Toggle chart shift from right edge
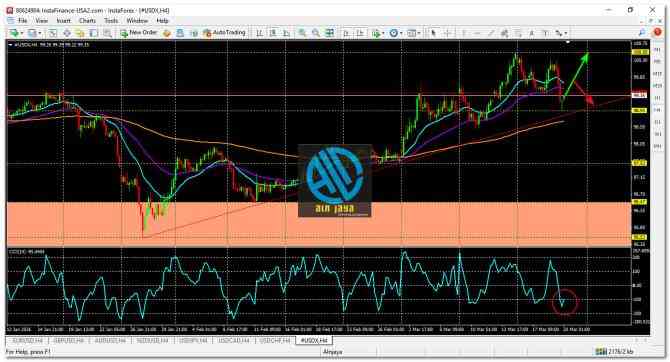Image resolution: width=670 pixels, height=362 pixels. click(361, 33)
